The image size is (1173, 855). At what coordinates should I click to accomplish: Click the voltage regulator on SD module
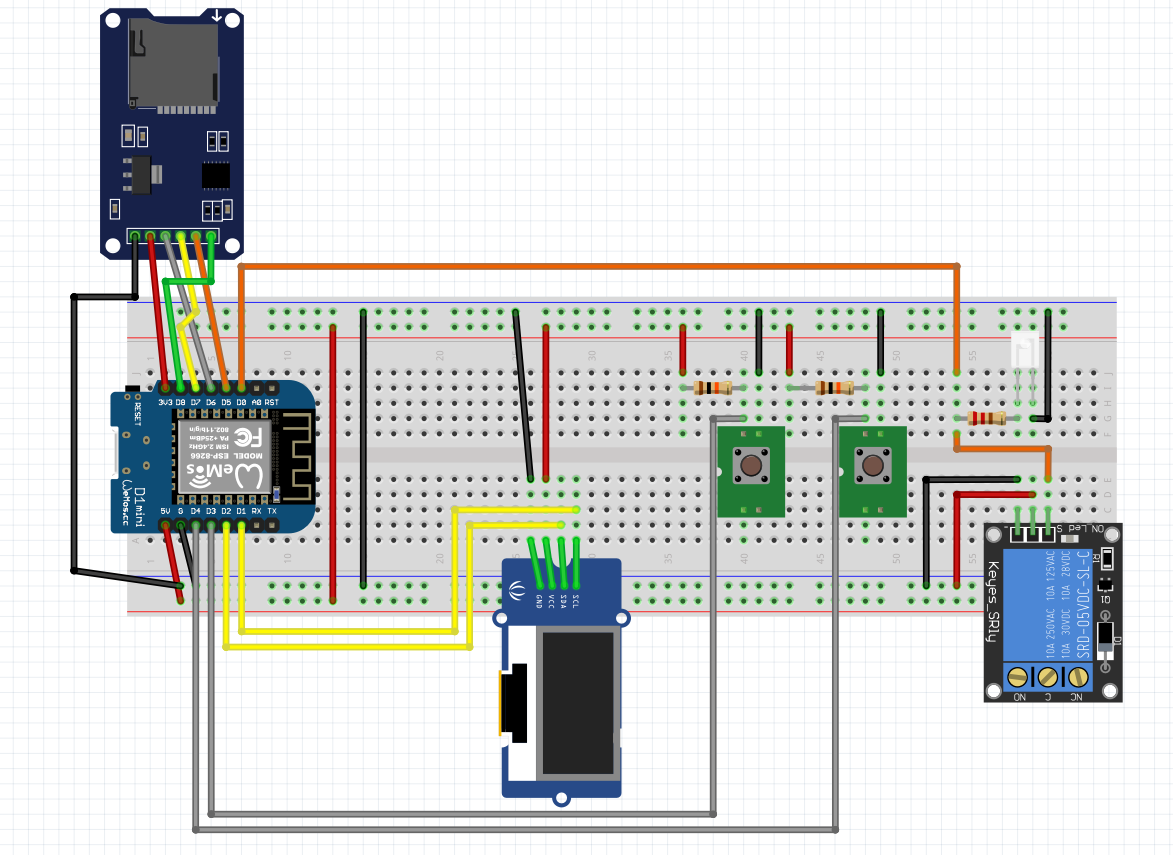tap(142, 174)
